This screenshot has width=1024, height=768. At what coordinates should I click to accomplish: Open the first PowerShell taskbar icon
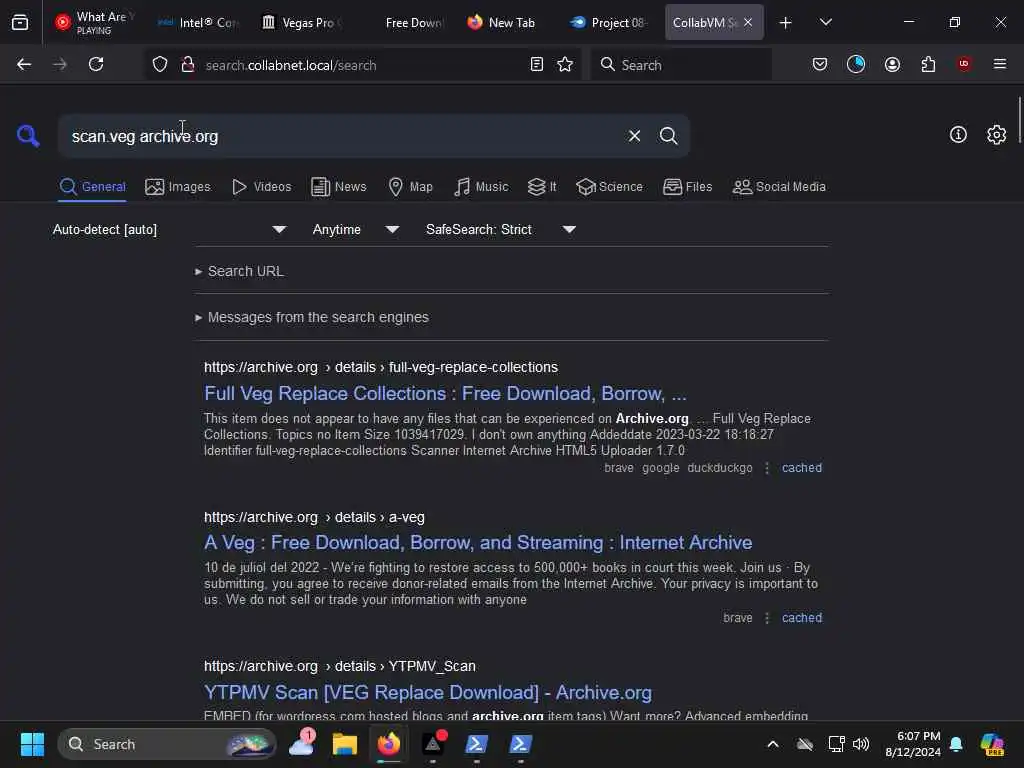[x=476, y=744]
